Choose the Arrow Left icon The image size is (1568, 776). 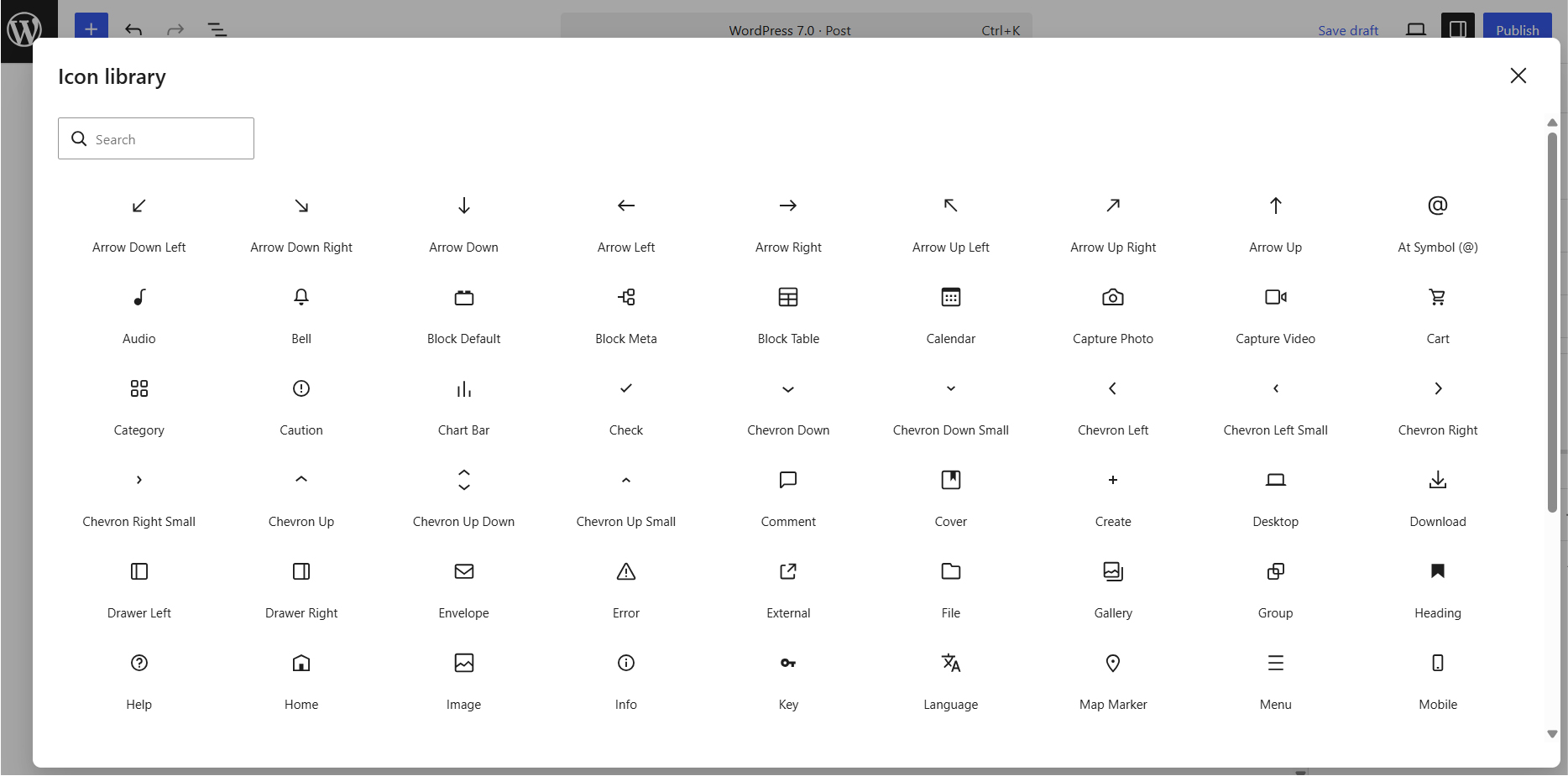[626, 206]
